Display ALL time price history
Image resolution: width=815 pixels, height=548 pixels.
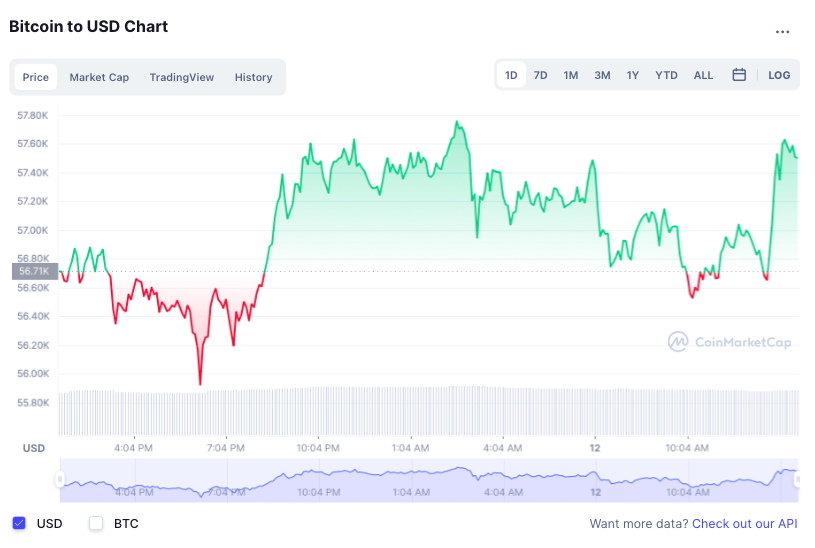pos(703,75)
